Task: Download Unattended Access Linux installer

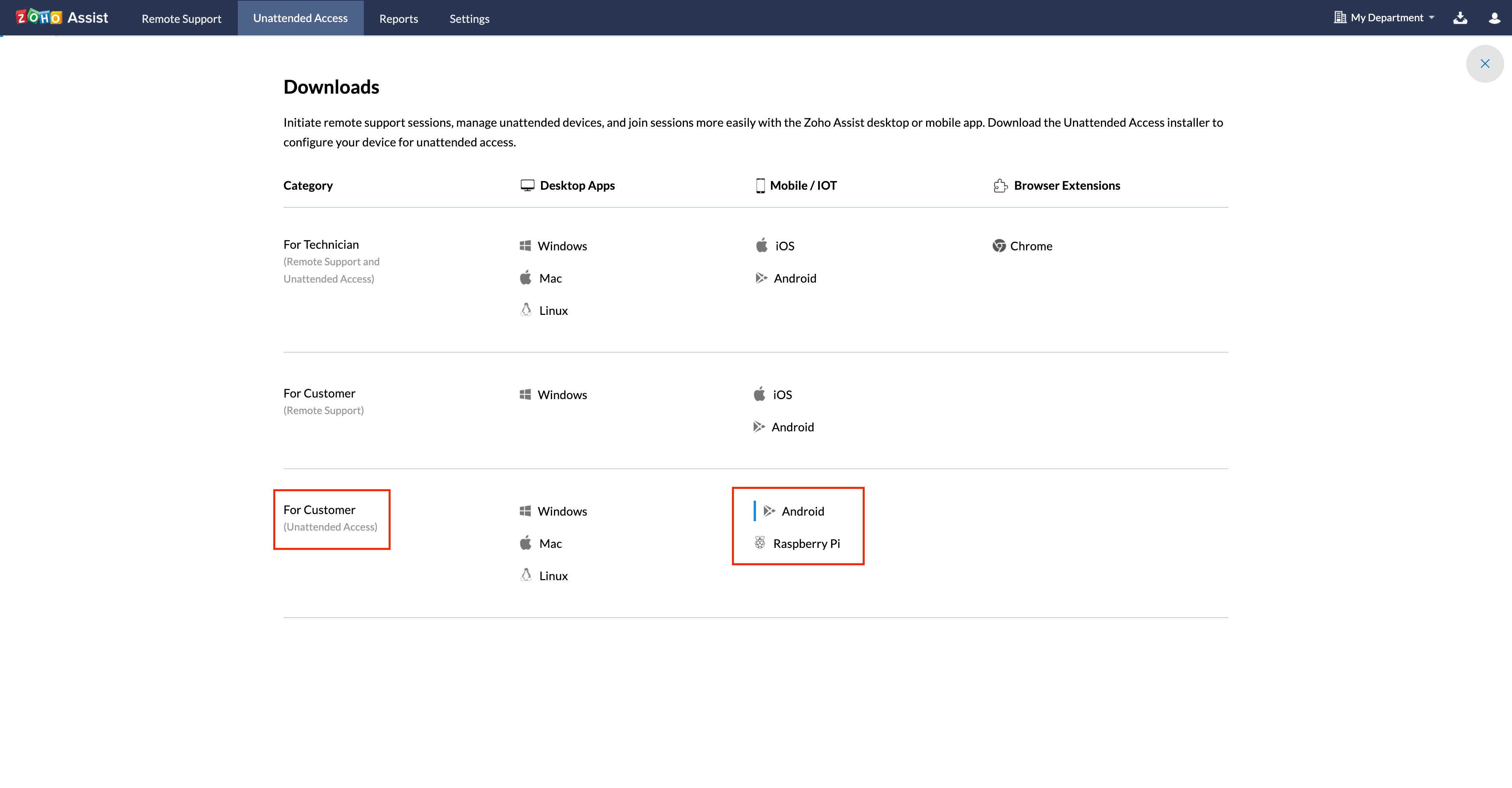Action: coord(553,575)
